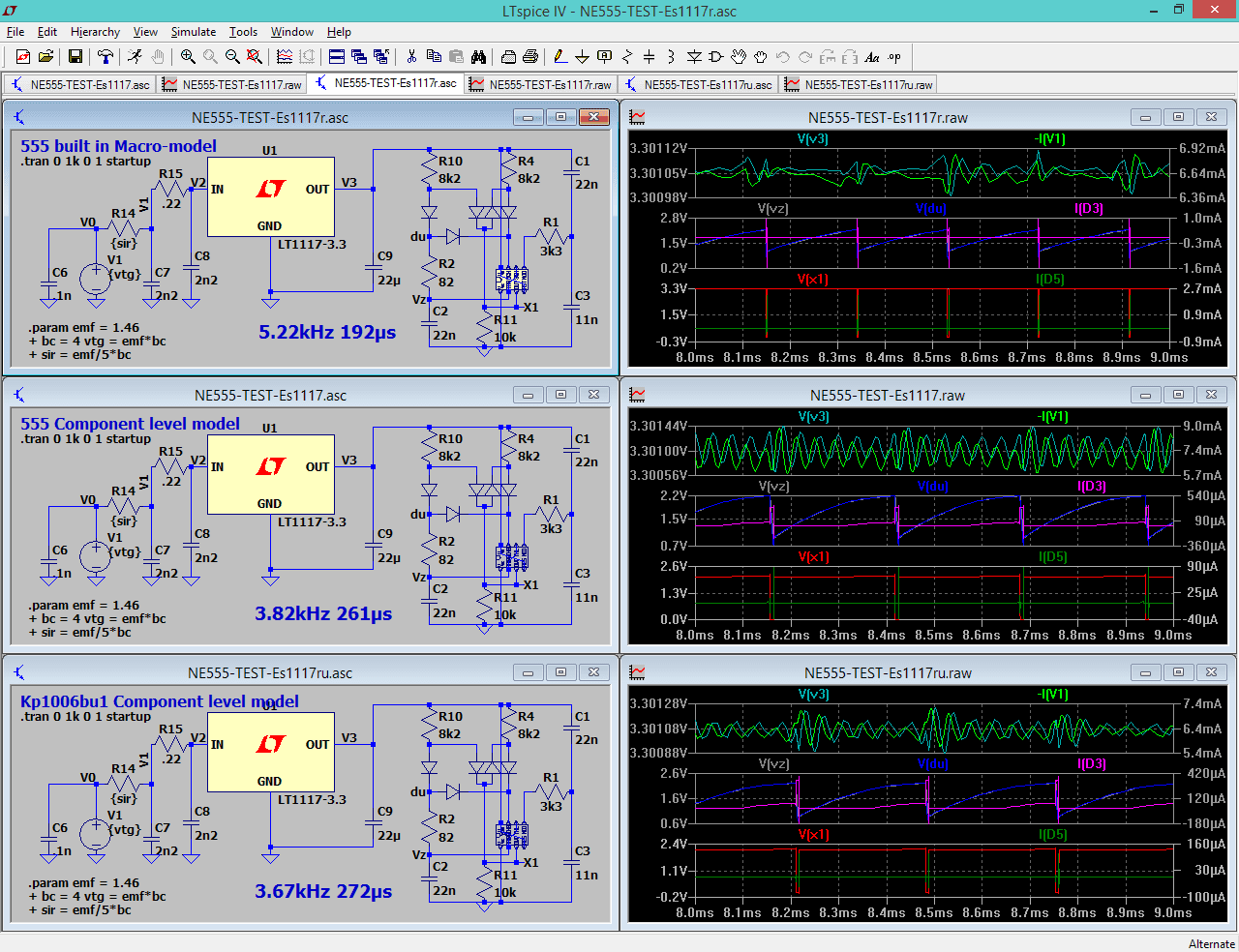The height and width of the screenshot is (952, 1239).
Task: Click the SPICE directive .op icon
Action: pyautogui.click(x=891, y=57)
